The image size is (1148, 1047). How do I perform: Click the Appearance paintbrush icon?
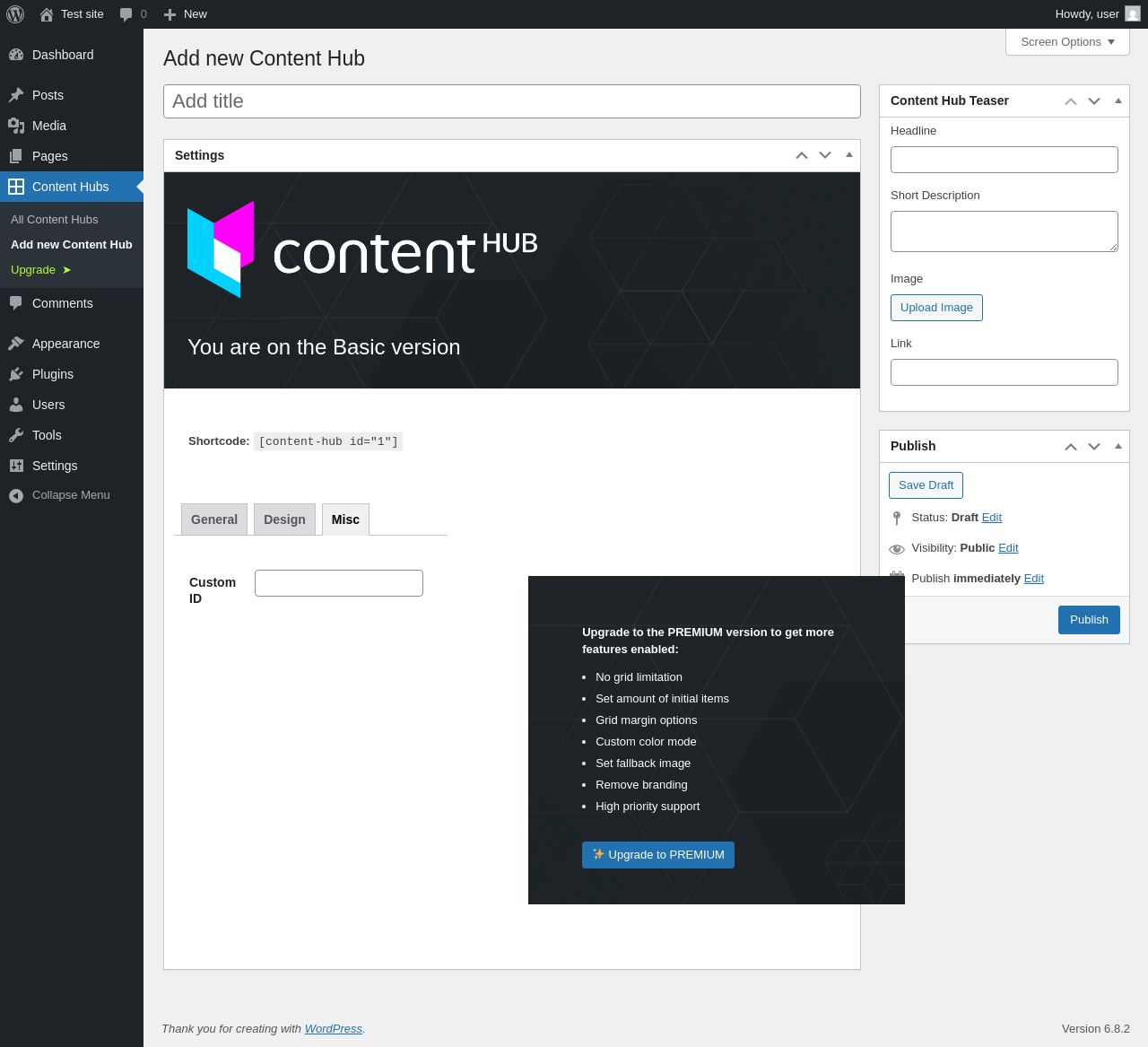[x=16, y=344]
